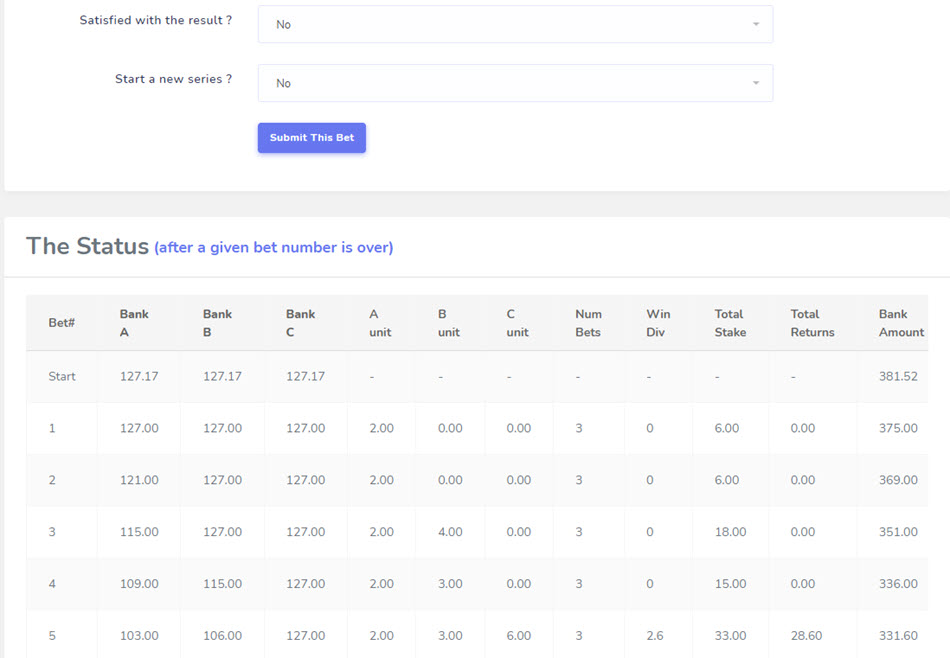Click the Total Stake column header
Image resolution: width=950 pixels, height=658 pixels.
[730, 323]
